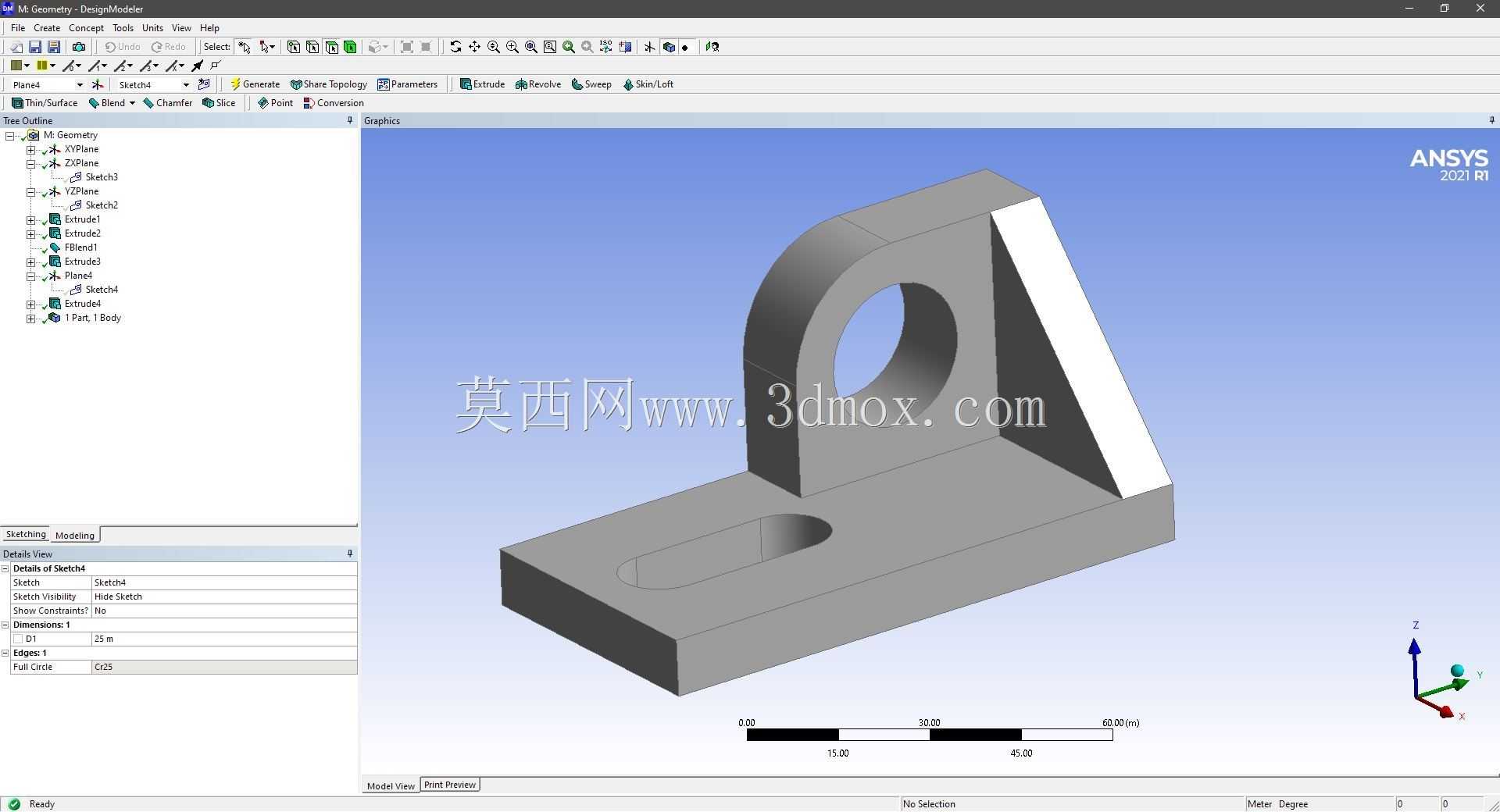Viewport: 1500px width, 812px height.
Task: Switch to Print Preview tab
Action: point(450,785)
